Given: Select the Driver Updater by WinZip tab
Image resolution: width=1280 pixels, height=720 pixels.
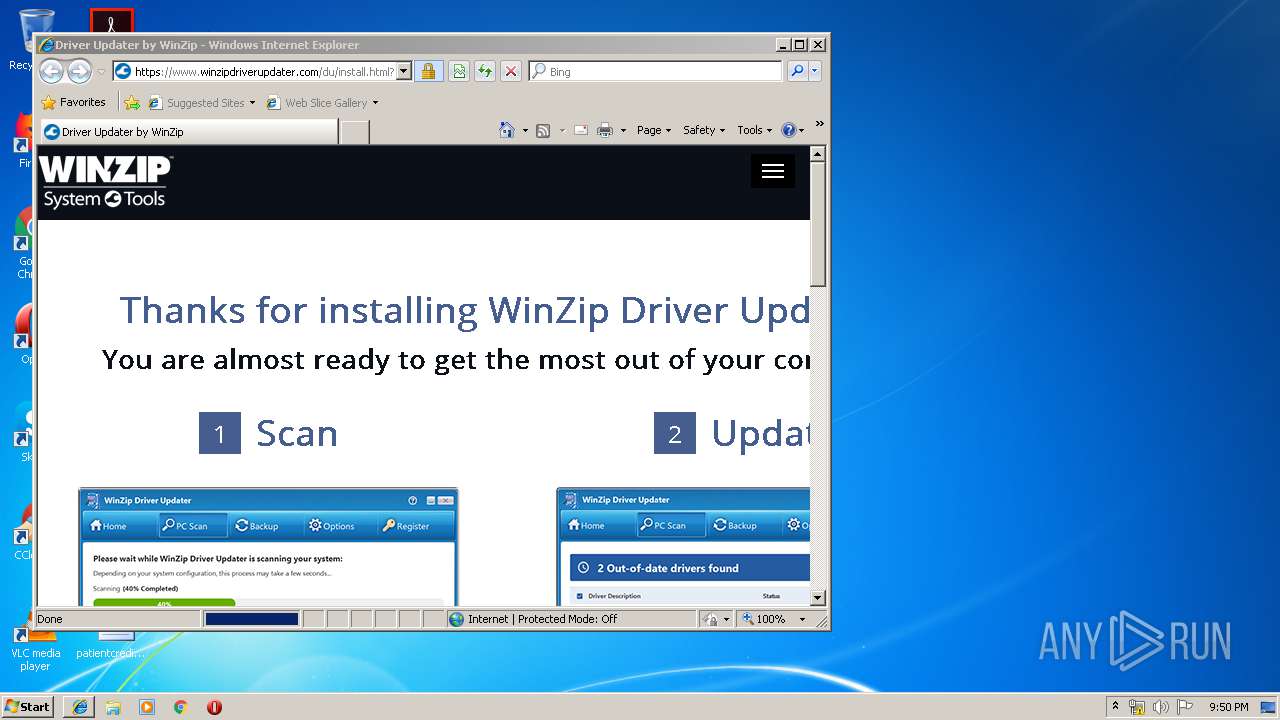Looking at the screenshot, I should [x=188, y=131].
